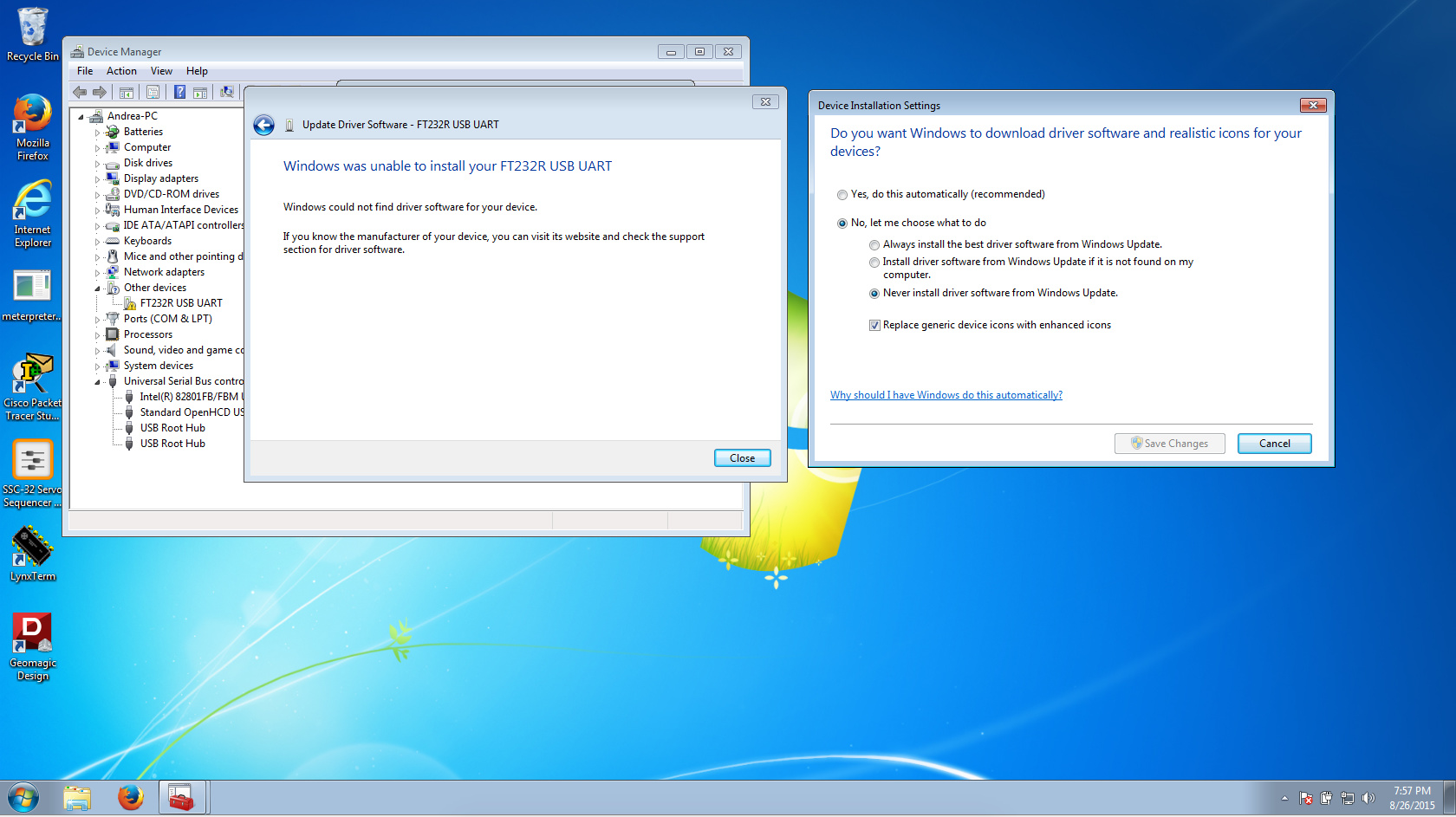Open the Help menu
Image resolution: width=1456 pixels, height=817 pixels.
pyautogui.click(x=197, y=71)
